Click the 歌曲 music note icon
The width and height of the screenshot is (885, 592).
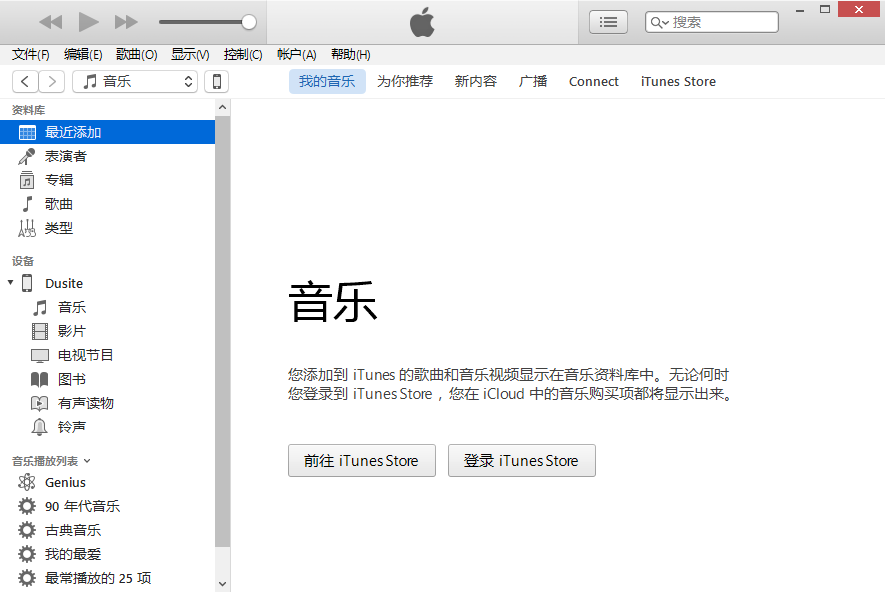[x=27, y=204]
